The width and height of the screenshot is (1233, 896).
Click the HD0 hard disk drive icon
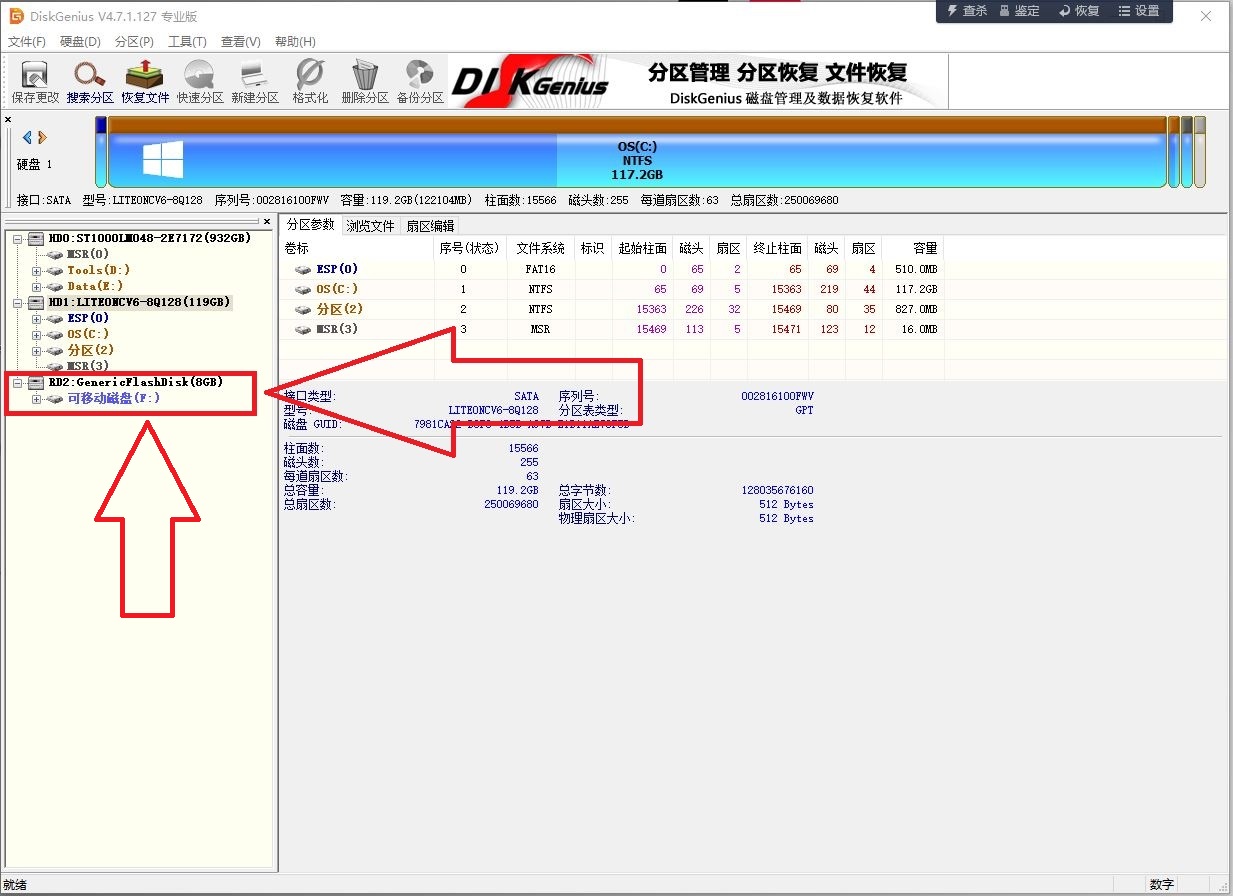click(x=36, y=238)
